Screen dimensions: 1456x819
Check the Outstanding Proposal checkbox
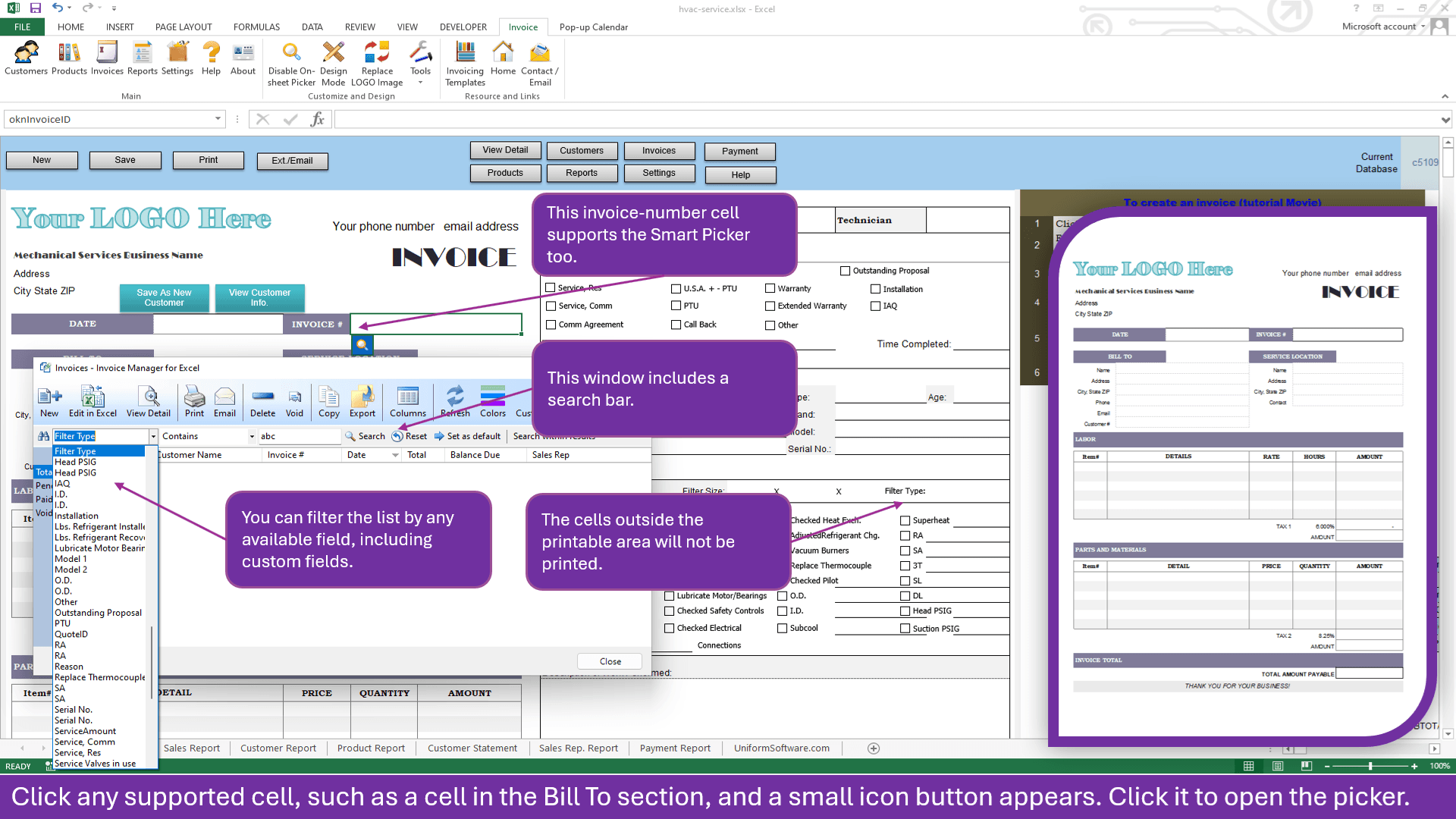tap(845, 271)
